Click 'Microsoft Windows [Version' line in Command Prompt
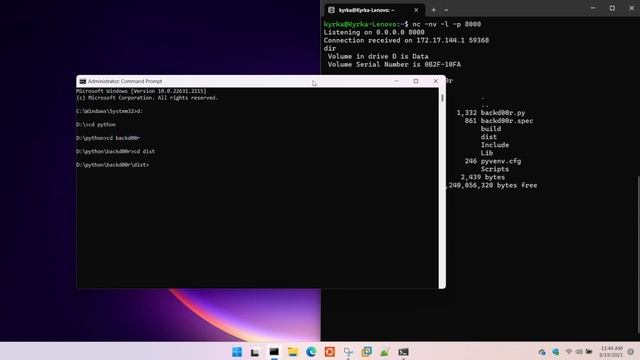This screenshot has width=640, height=360. pyautogui.click(x=141, y=91)
